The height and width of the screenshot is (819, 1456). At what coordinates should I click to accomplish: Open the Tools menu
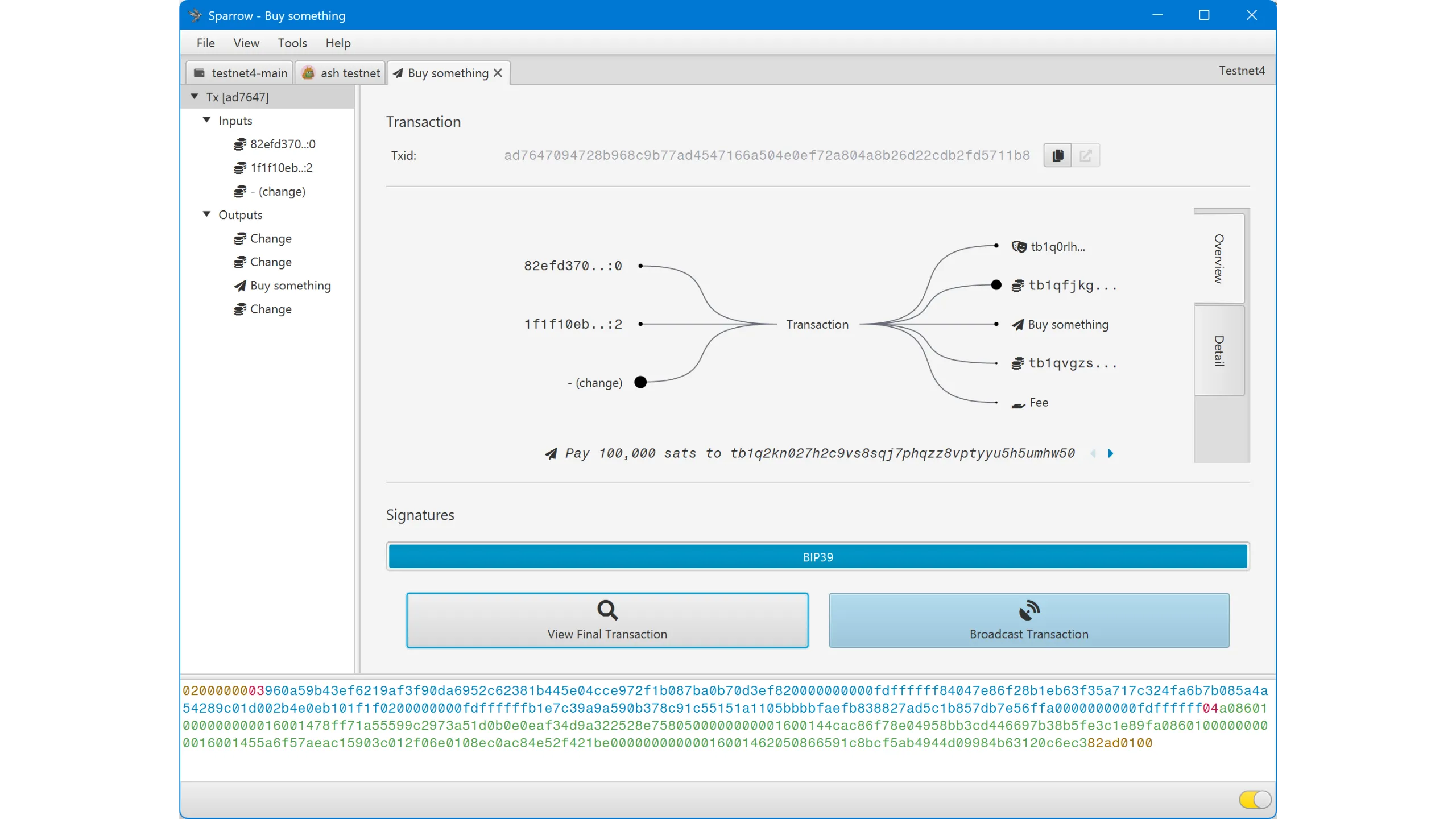click(x=292, y=43)
